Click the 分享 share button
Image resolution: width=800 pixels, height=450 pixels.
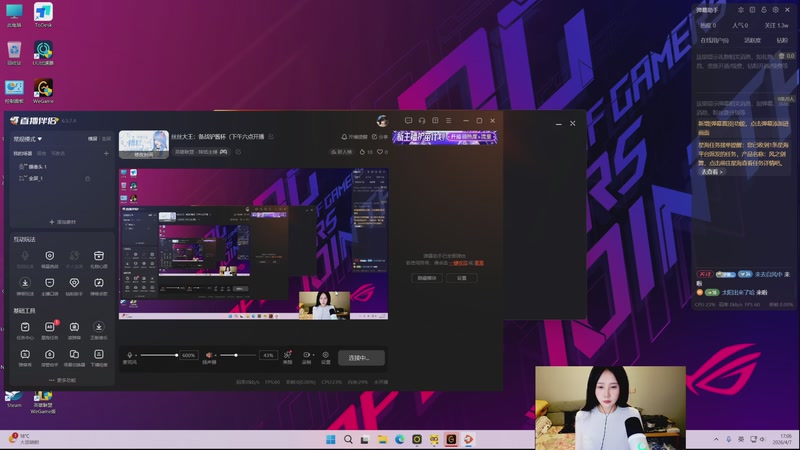(x=380, y=137)
